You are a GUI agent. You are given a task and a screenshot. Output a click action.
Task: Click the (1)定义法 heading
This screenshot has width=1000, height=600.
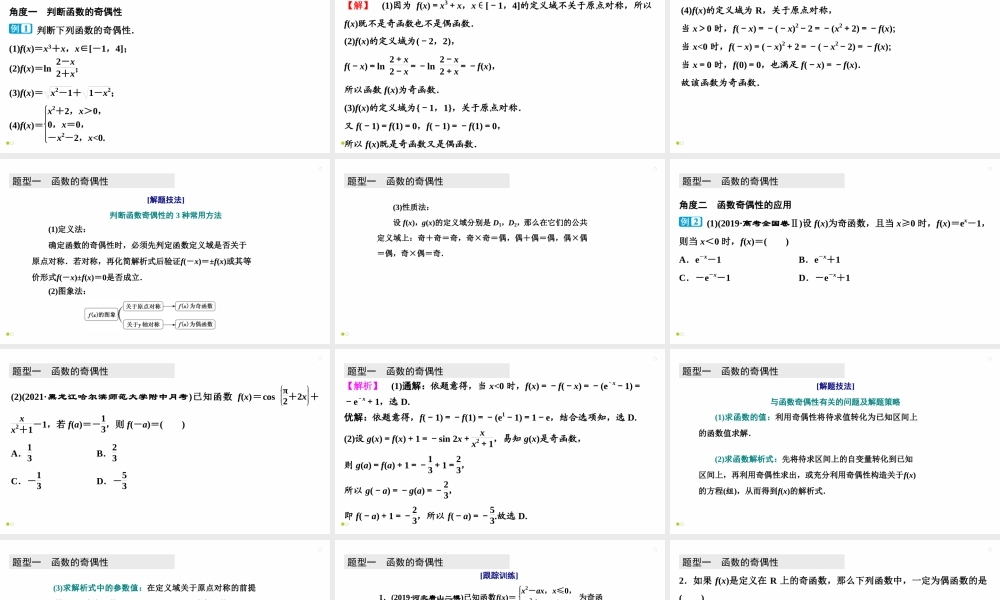(67, 229)
